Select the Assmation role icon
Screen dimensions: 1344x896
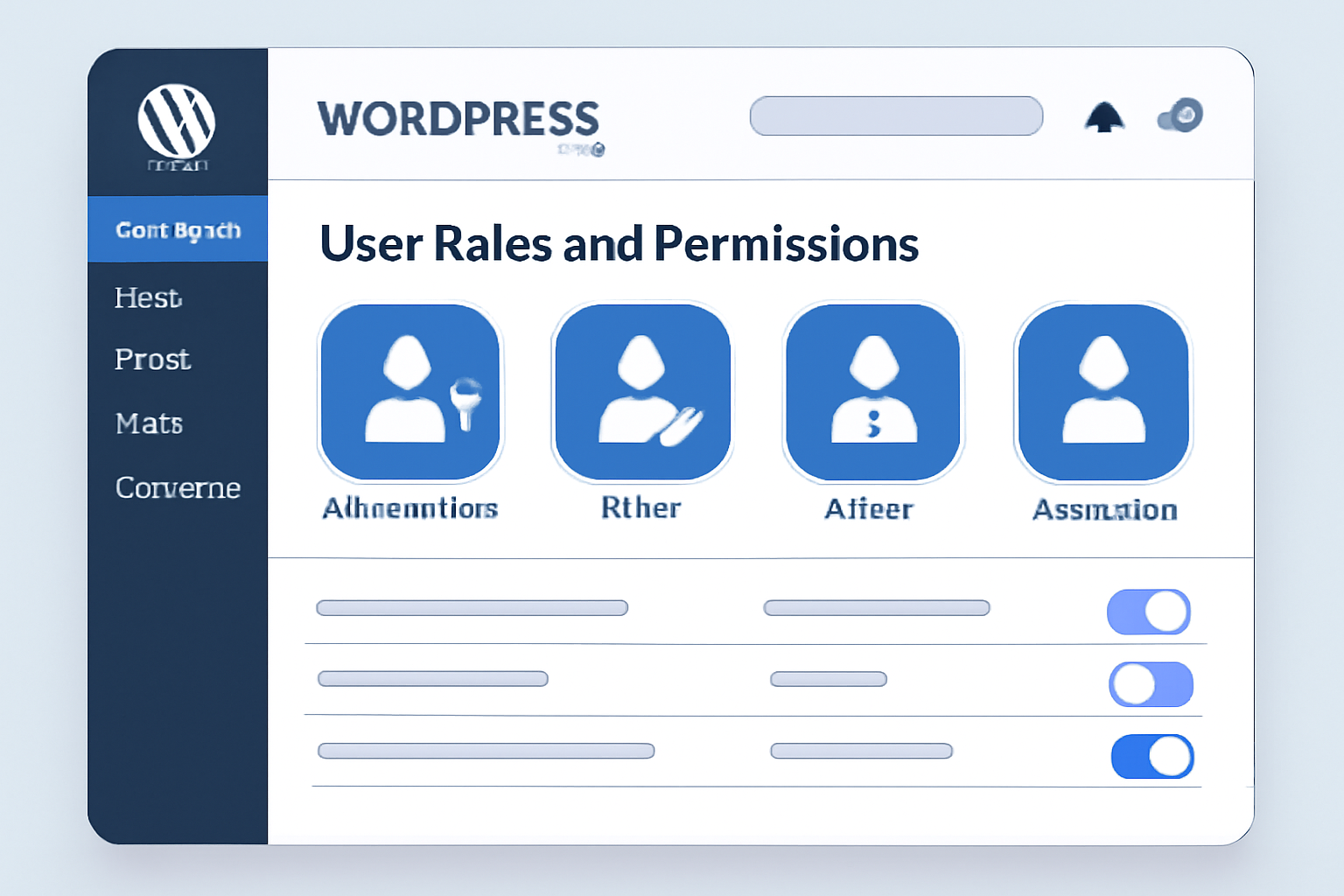[x=1103, y=392]
